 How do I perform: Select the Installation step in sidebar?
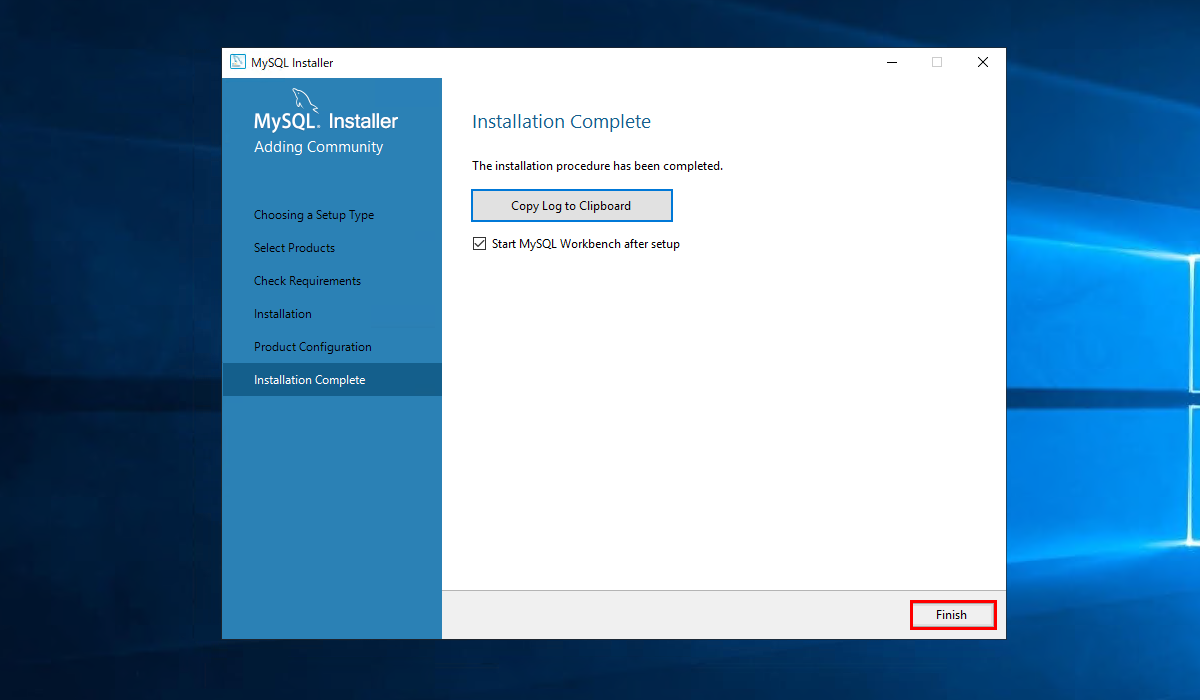283,314
